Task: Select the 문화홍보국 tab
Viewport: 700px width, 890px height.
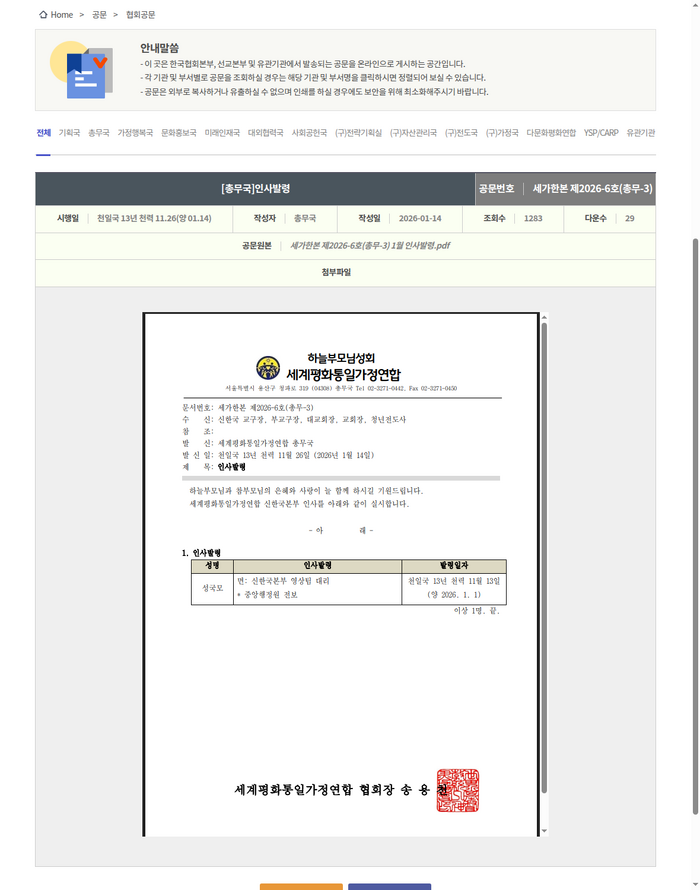Action: [179, 133]
